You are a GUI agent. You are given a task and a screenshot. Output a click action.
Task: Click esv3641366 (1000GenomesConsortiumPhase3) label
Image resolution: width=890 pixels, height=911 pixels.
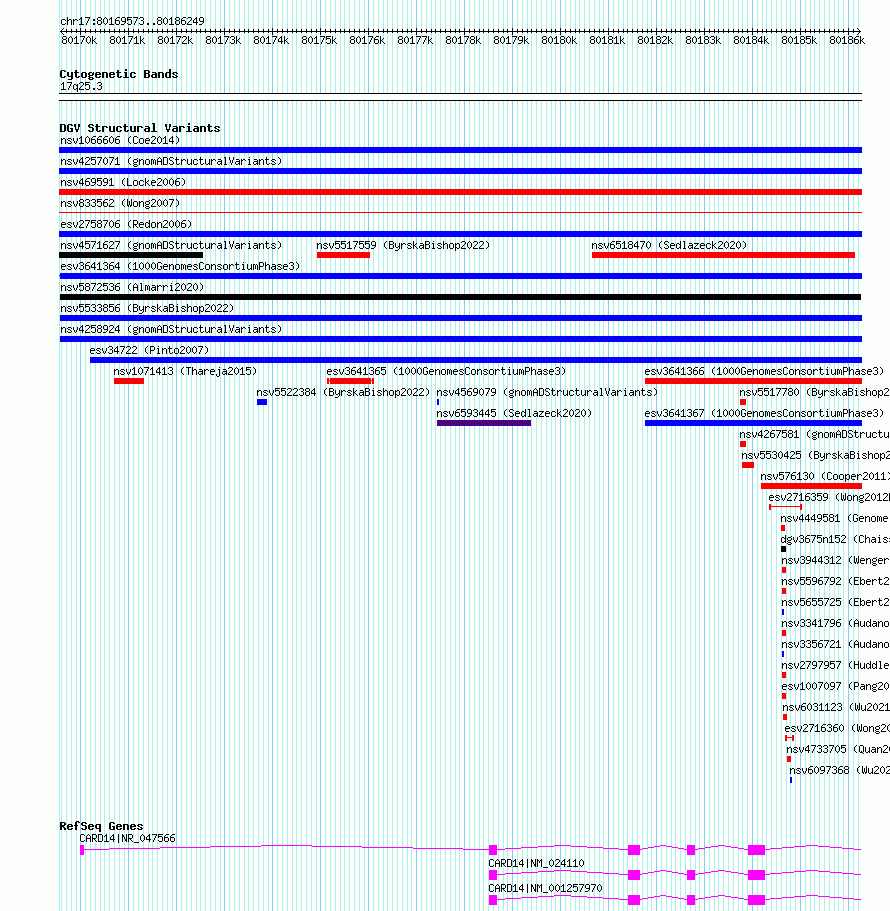click(x=764, y=371)
